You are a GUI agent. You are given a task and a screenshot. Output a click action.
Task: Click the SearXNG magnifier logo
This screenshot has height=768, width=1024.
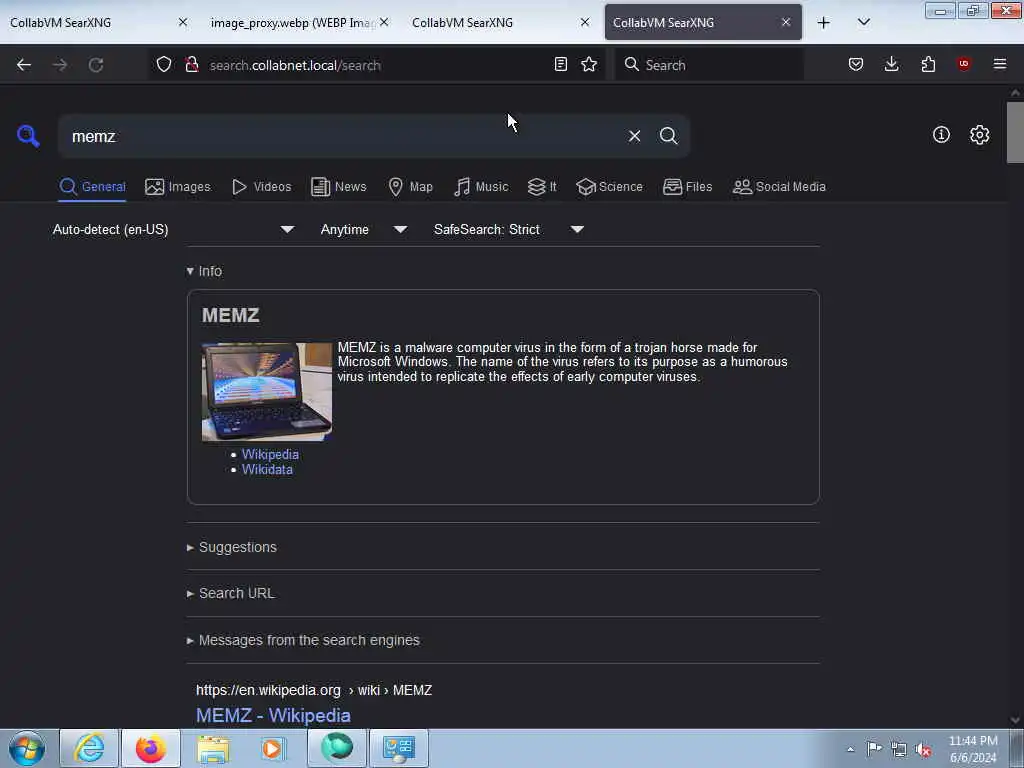coord(28,136)
